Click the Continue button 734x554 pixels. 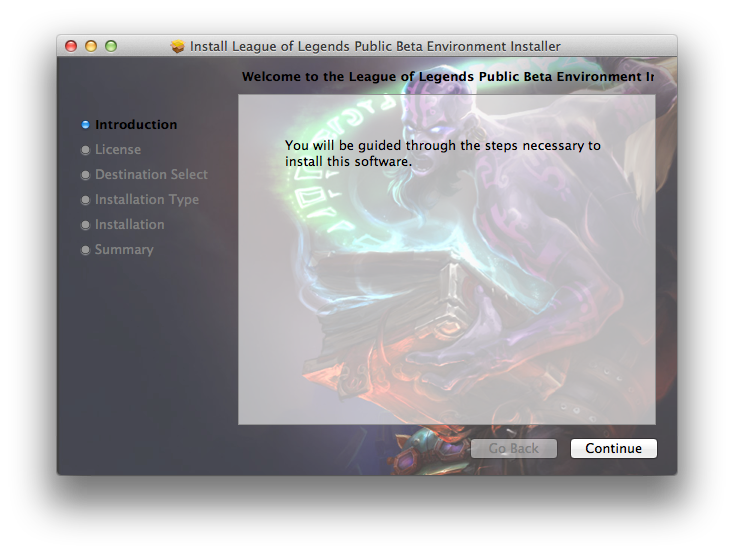(613, 448)
